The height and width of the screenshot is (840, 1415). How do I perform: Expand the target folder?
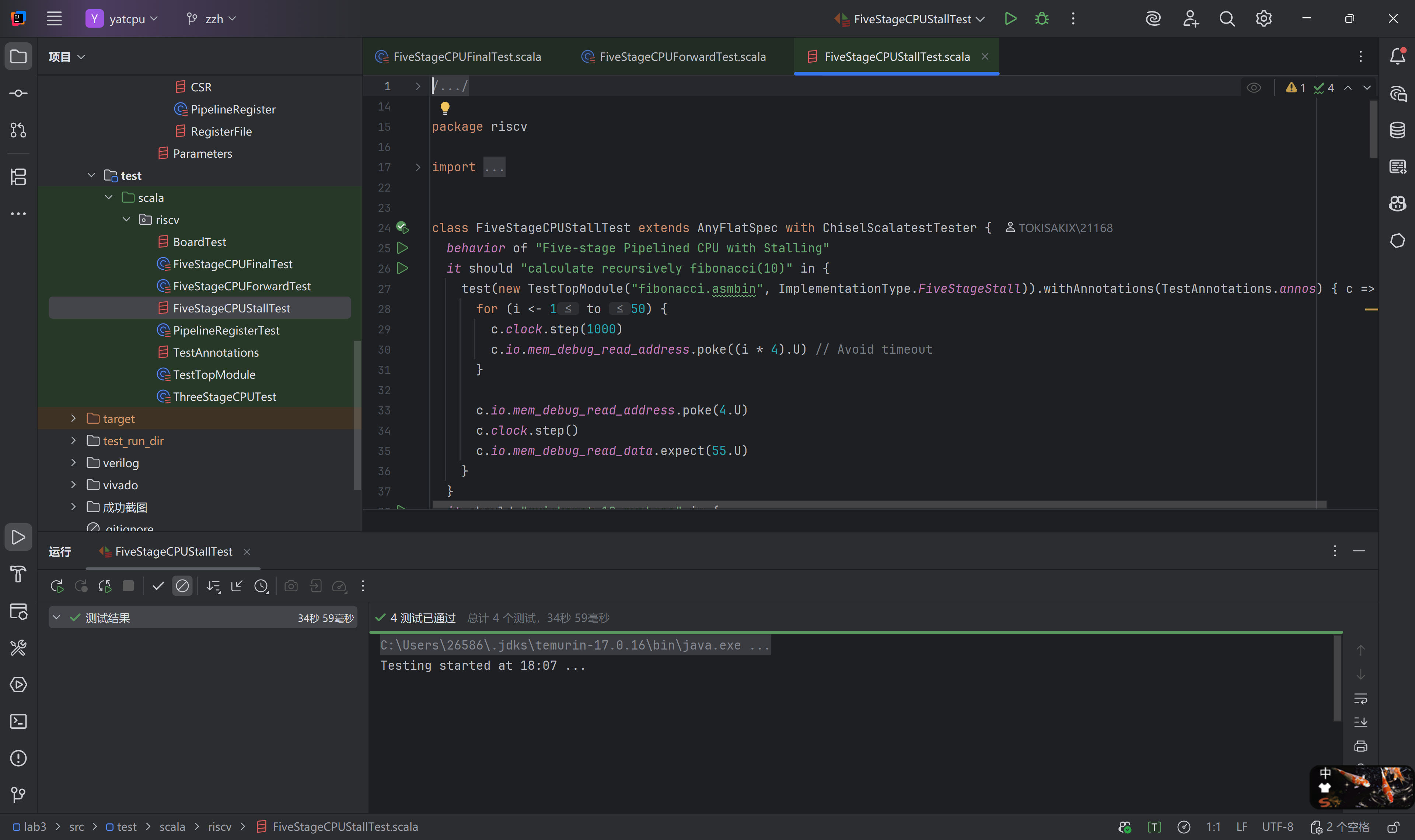(73, 418)
